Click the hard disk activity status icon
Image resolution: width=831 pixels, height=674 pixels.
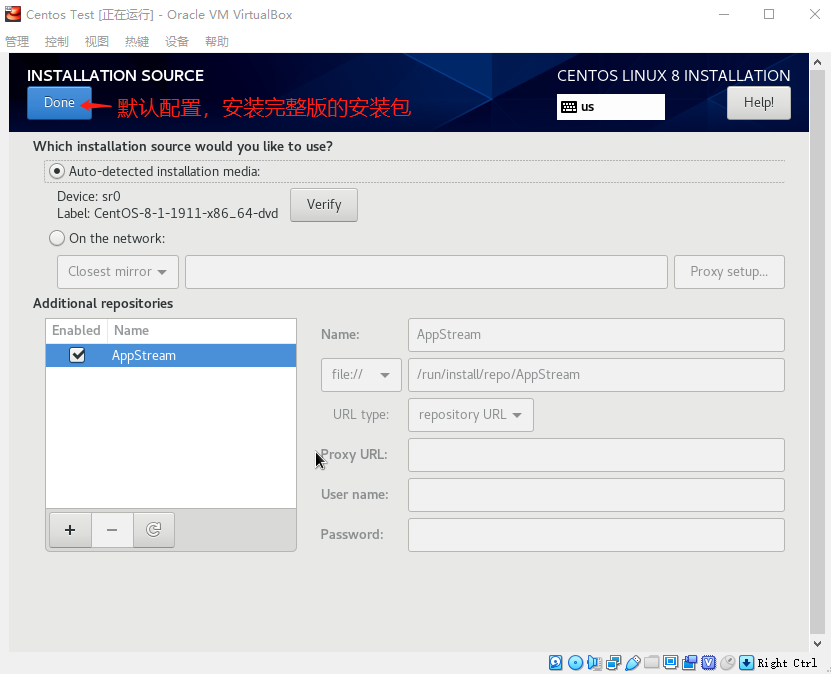point(555,662)
